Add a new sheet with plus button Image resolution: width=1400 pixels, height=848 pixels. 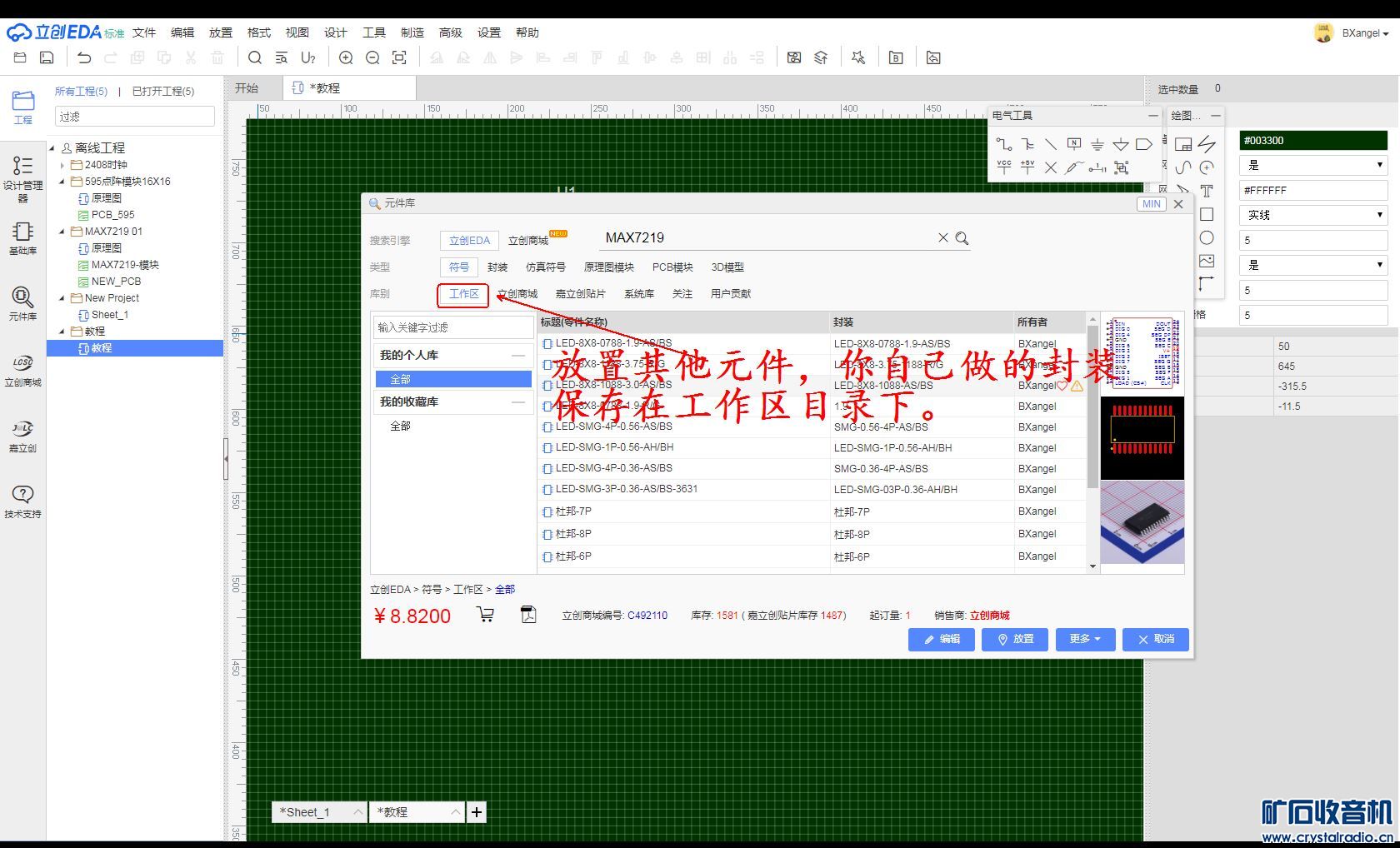(477, 812)
